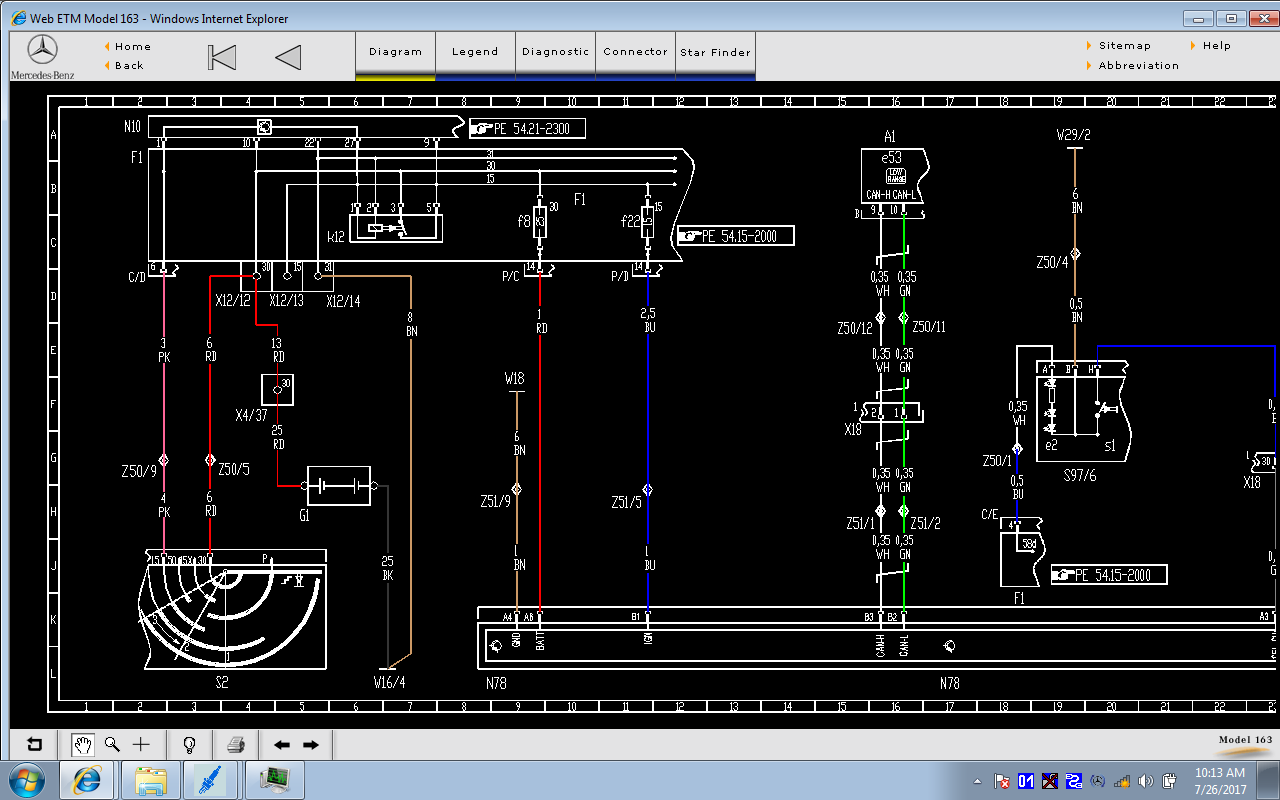The height and width of the screenshot is (800, 1280).
Task: Open the Connector tab
Action: [x=635, y=52]
